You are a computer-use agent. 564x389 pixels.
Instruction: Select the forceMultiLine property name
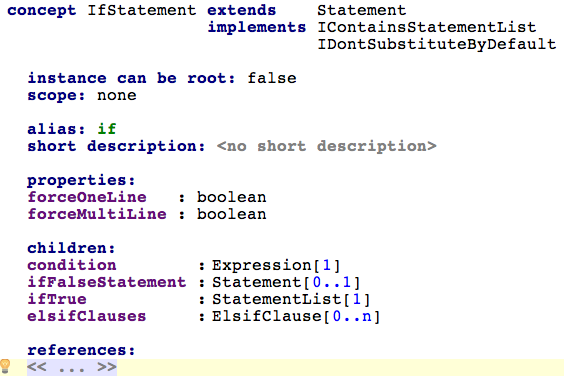pyautogui.click(x=97, y=214)
